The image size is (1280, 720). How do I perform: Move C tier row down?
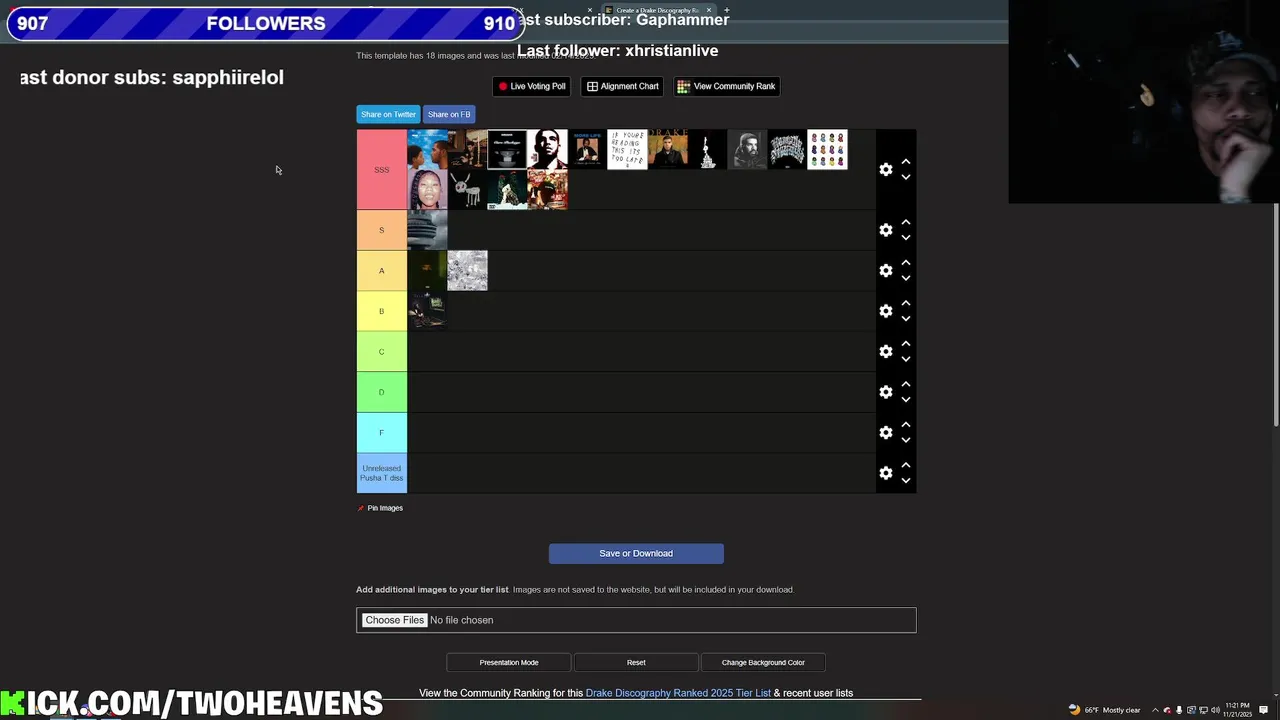coord(905,359)
